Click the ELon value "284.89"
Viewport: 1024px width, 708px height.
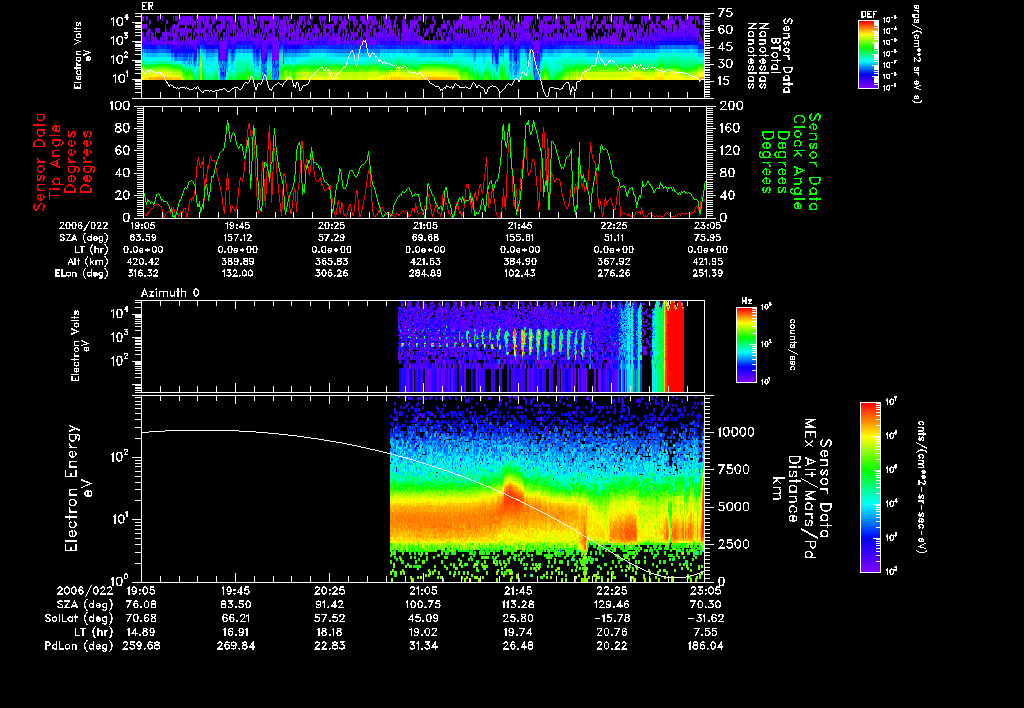pos(425,273)
